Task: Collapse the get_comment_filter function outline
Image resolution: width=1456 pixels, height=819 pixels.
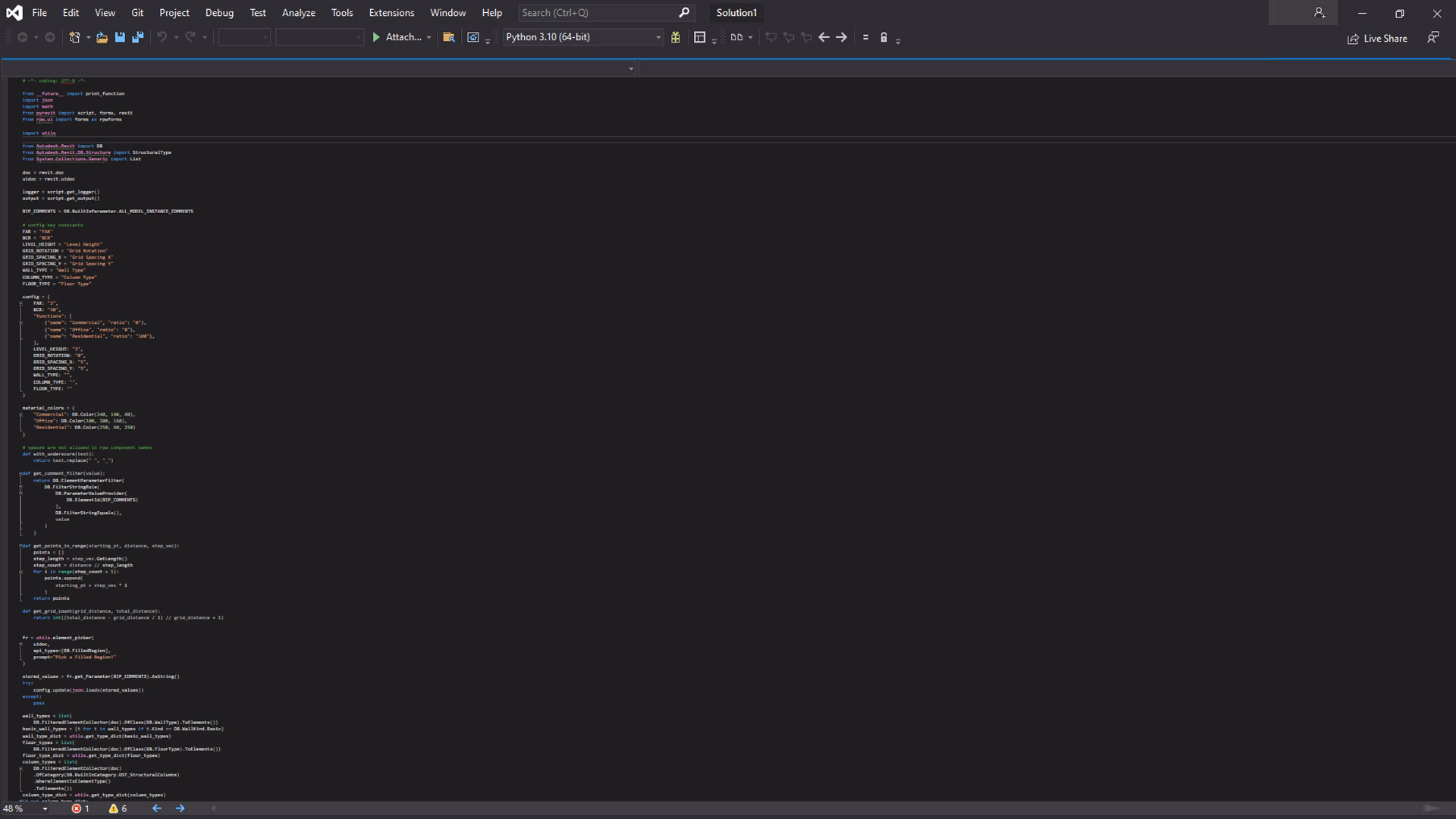Action: point(20,474)
